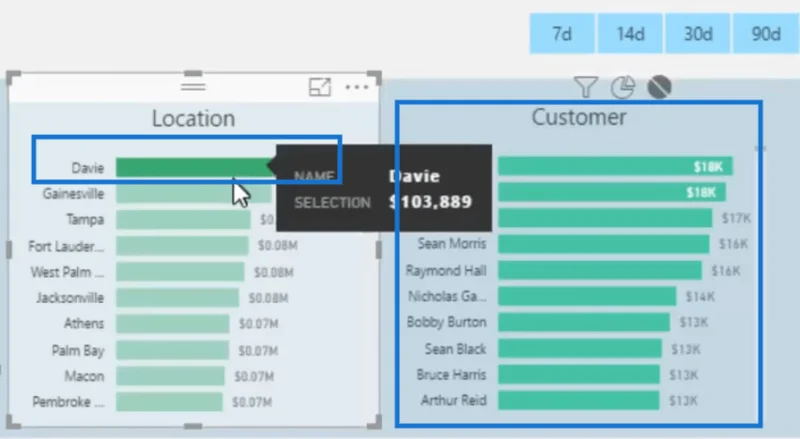Select the Filter interaction icon
Image resolution: width=800 pixels, height=439 pixels.
(585, 87)
